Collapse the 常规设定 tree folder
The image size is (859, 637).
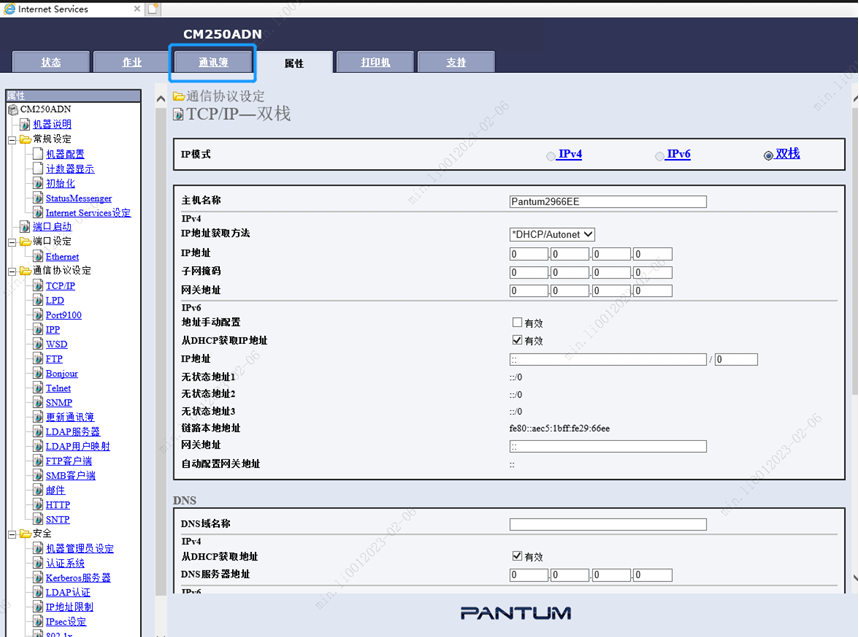pos(12,140)
